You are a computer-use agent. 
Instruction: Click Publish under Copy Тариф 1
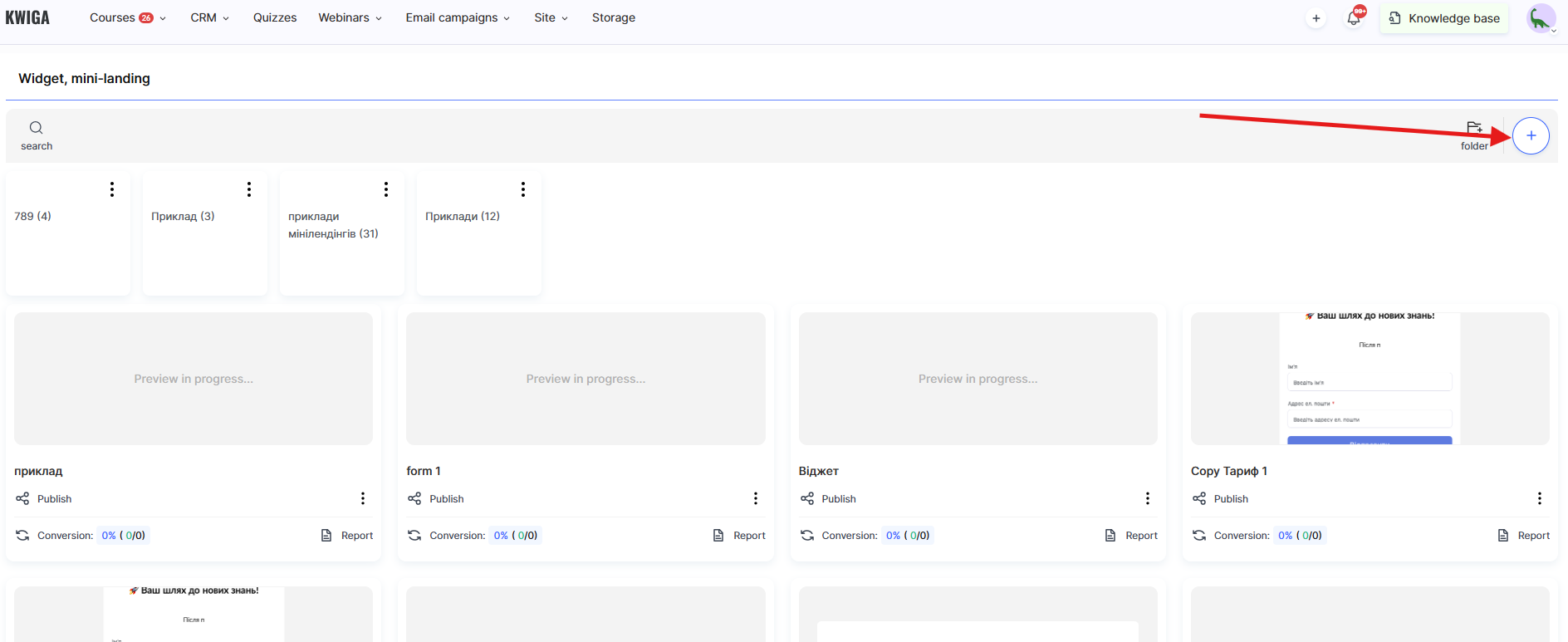pyautogui.click(x=1230, y=499)
